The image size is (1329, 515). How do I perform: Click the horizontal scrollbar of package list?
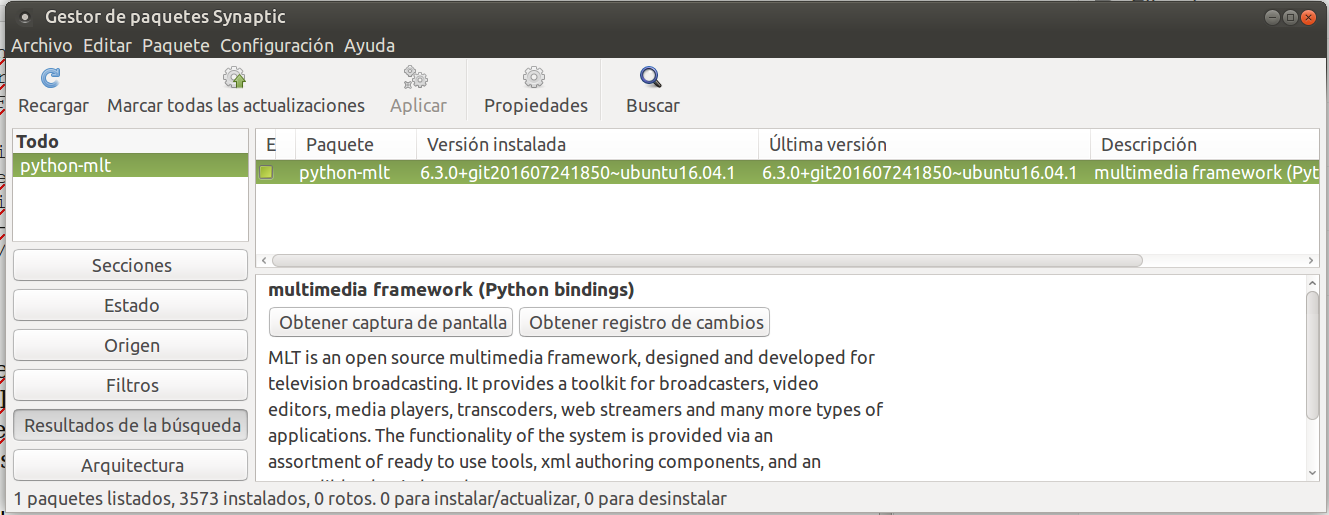coord(707,260)
